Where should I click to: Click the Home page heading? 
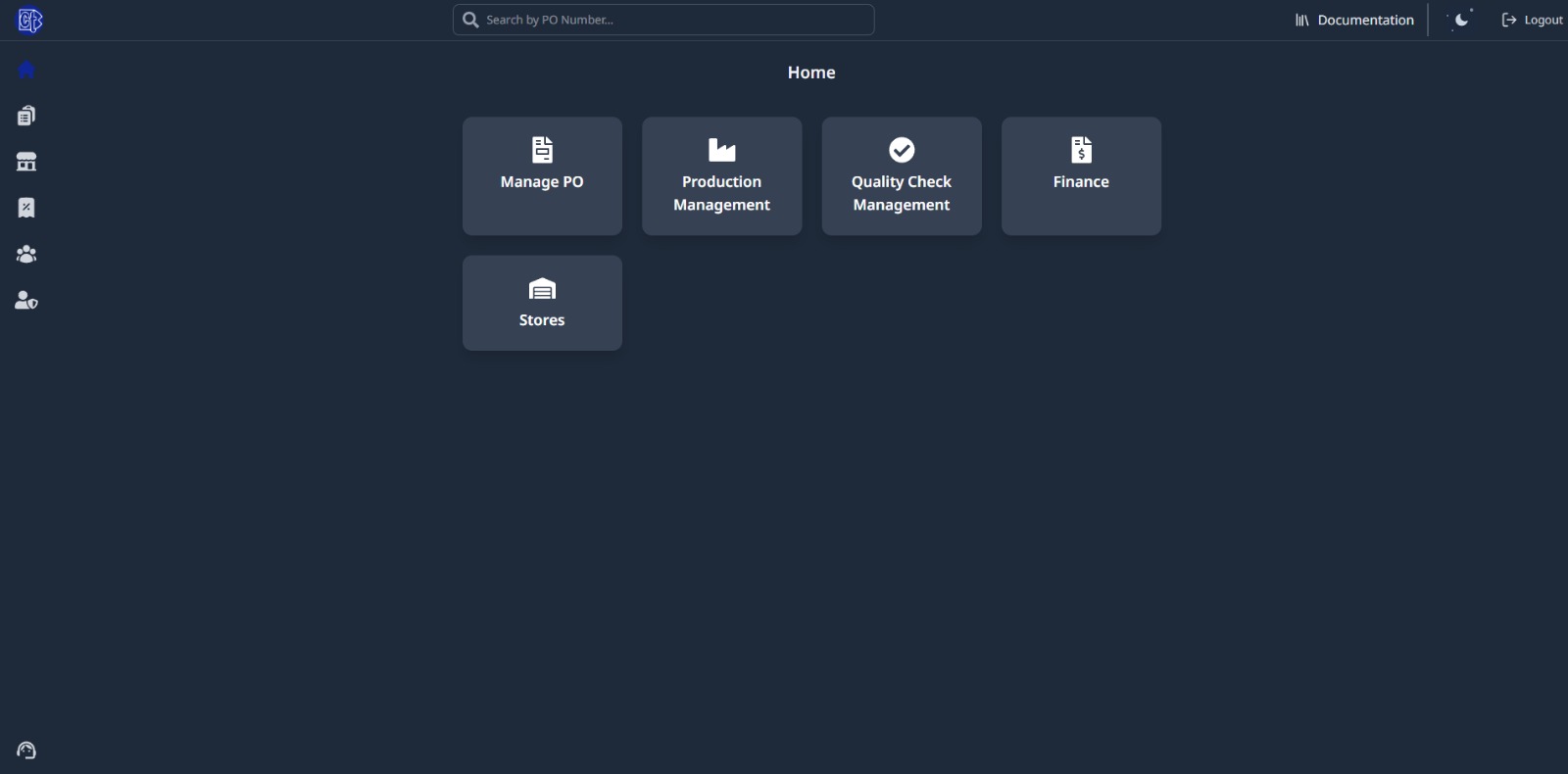810,73
